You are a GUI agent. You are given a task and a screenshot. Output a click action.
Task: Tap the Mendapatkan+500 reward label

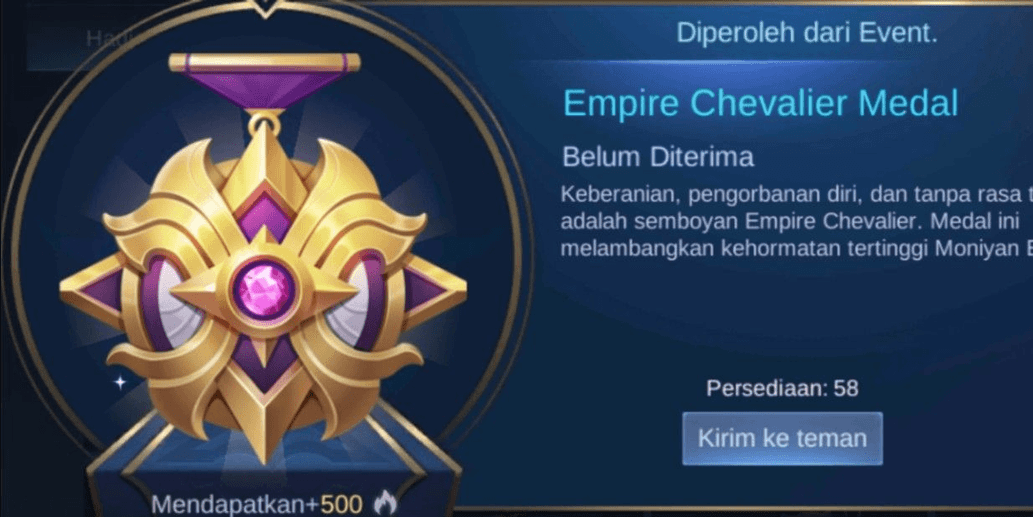(x=257, y=504)
